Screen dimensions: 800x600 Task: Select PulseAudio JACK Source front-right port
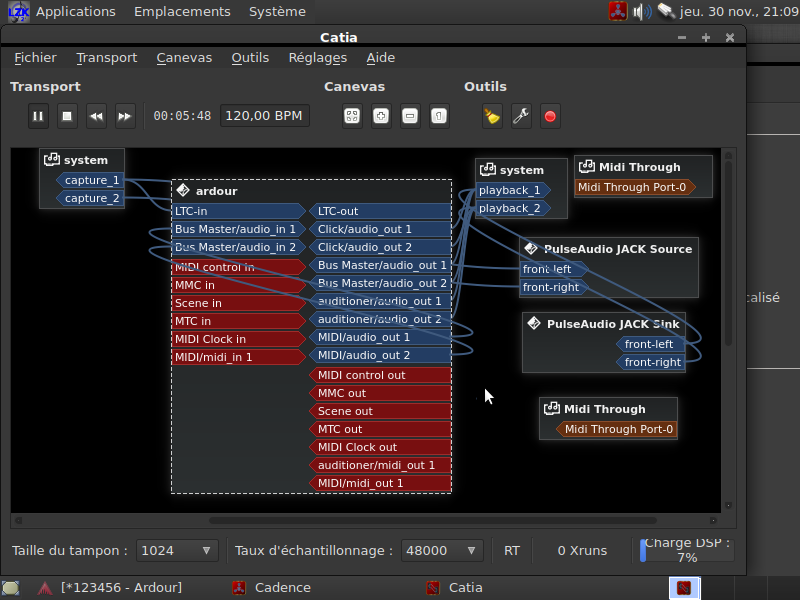[x=554, y=287]
